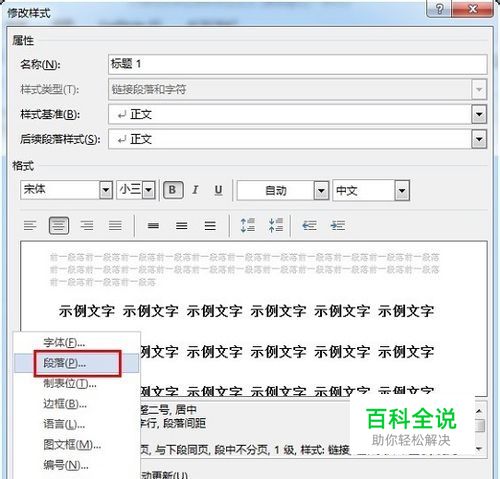Toggle the Underline formatting button
The image size is (500, 479).
tap(218, 190)
